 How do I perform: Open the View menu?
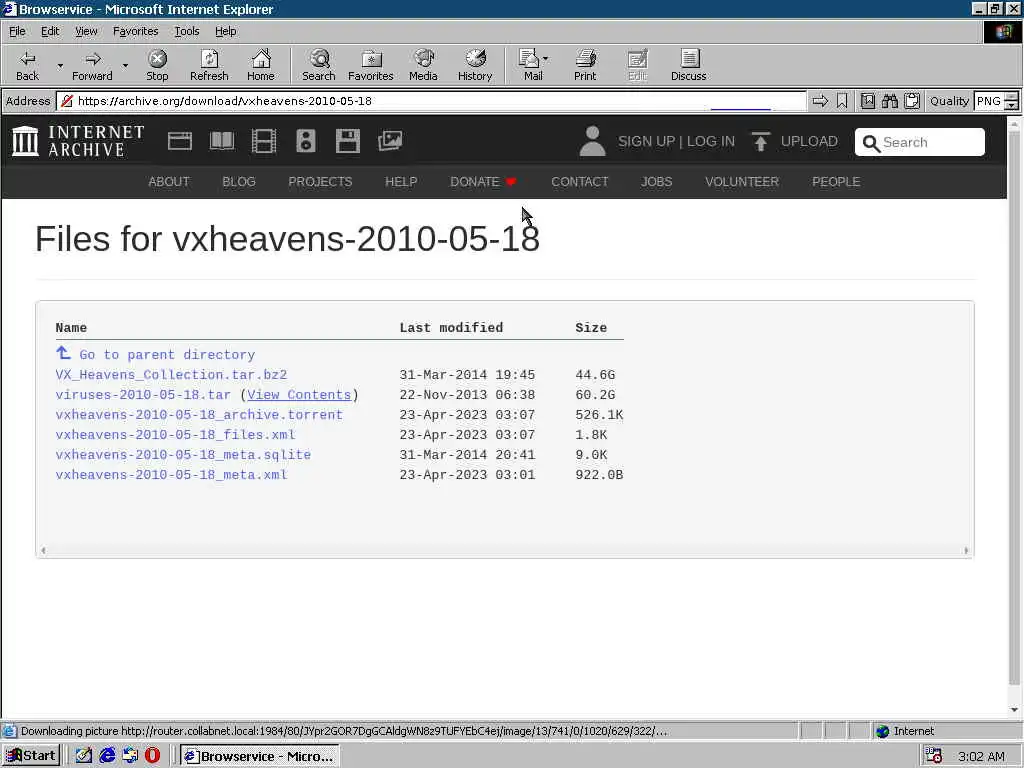(x=86, y=31)
